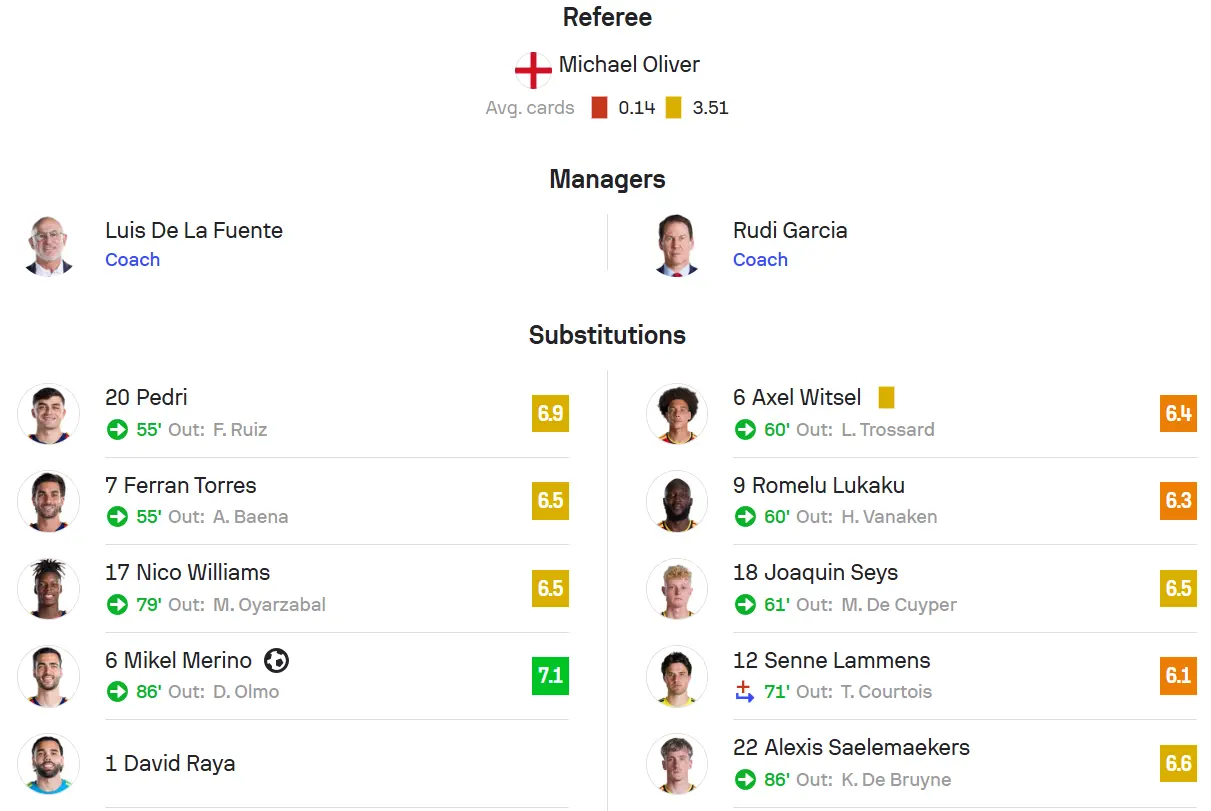The height and width of the screenshot is (811, 1211).
Task: Click the England flag icon beside Michael Oliver
Action: coord(533,70)
